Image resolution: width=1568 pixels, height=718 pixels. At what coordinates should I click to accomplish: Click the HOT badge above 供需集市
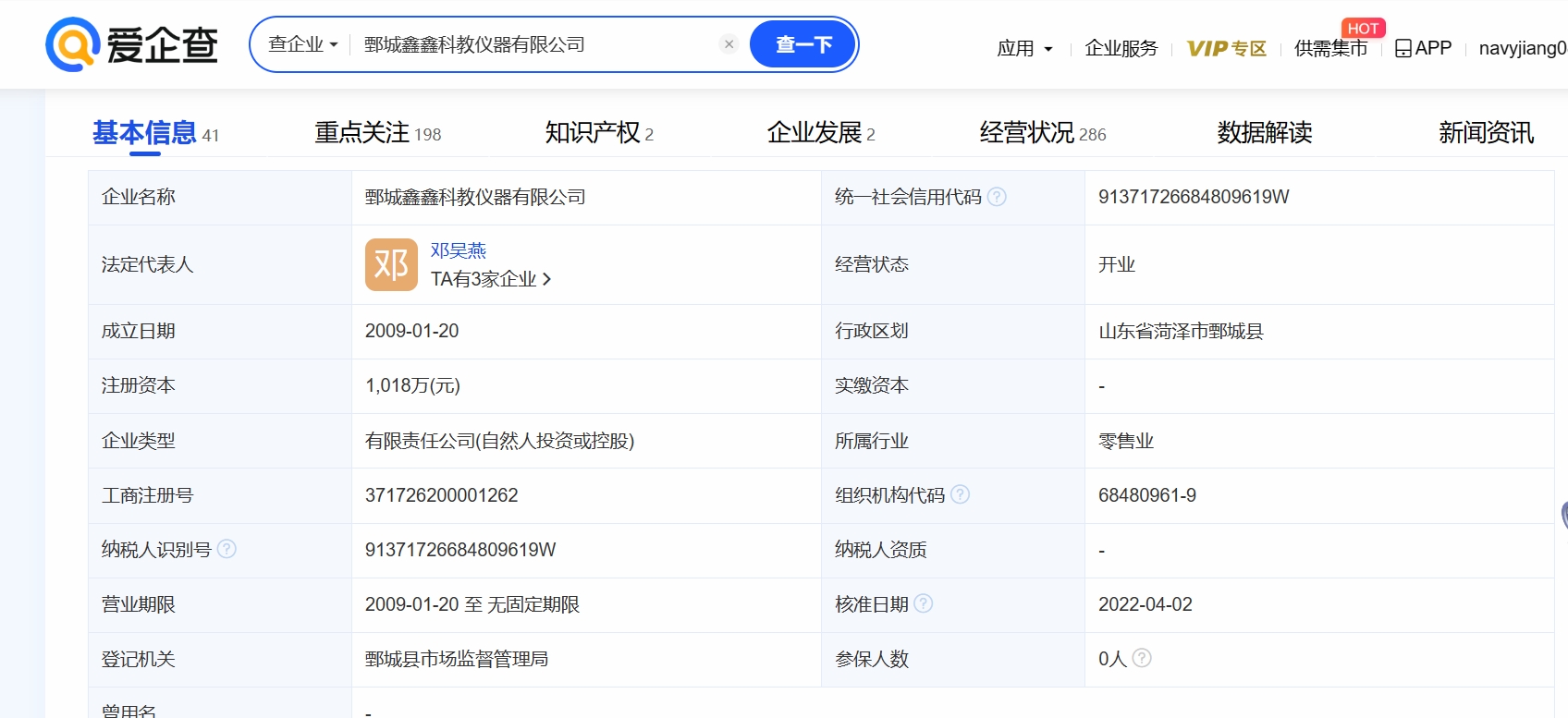(x=1363, y=29)
